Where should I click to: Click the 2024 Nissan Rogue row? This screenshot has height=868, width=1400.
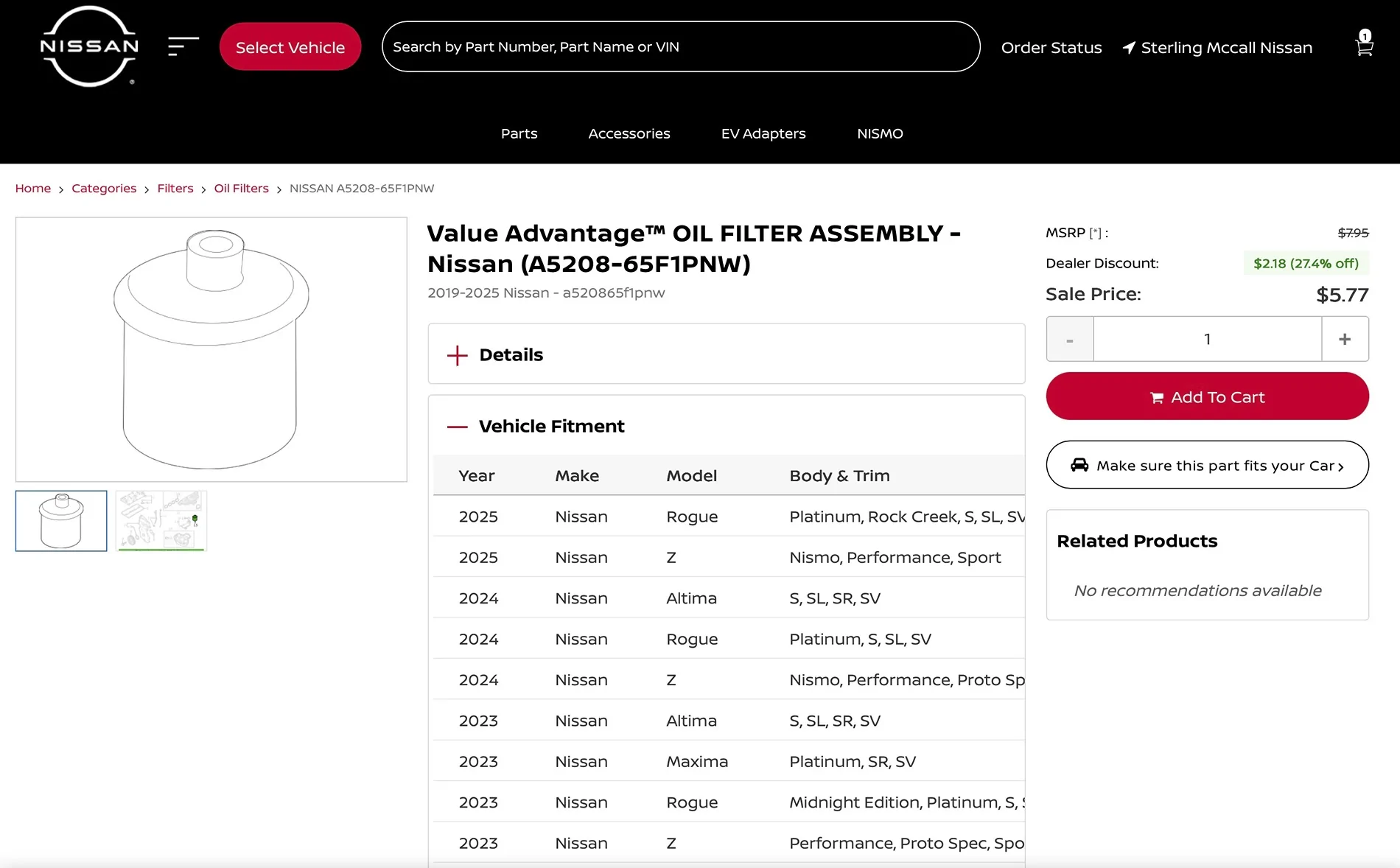coord(729,639)
